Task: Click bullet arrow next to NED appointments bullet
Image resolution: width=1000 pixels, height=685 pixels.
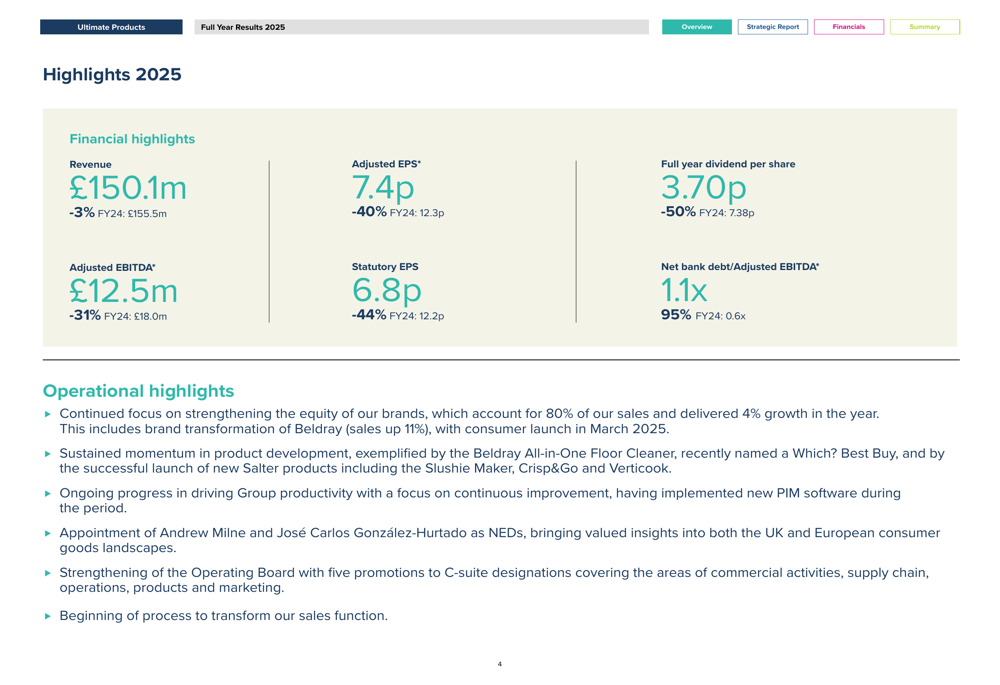Action: pyautogui.click(x=46, y=533)
